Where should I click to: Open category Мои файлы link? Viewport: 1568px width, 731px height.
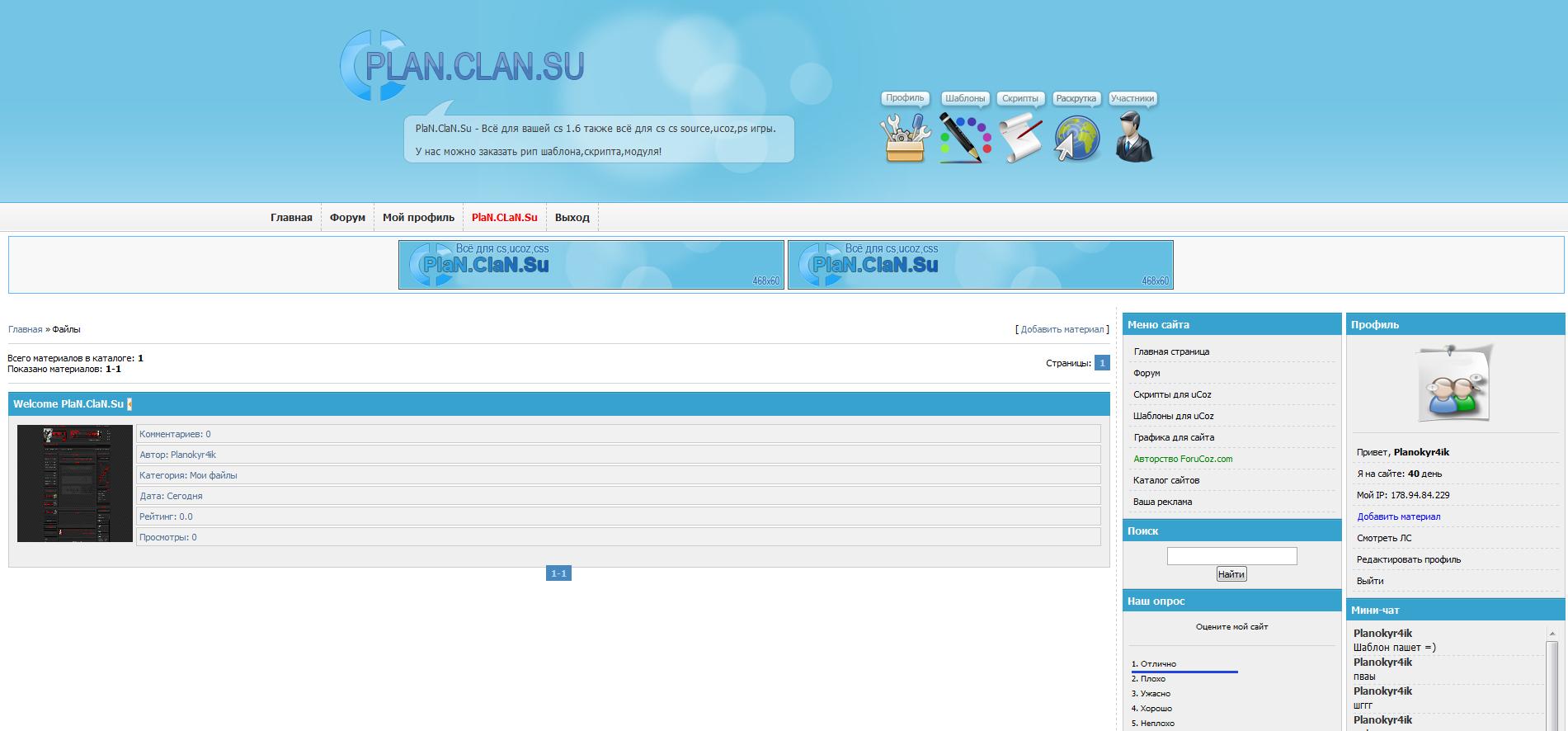click(x=213, y=475)
